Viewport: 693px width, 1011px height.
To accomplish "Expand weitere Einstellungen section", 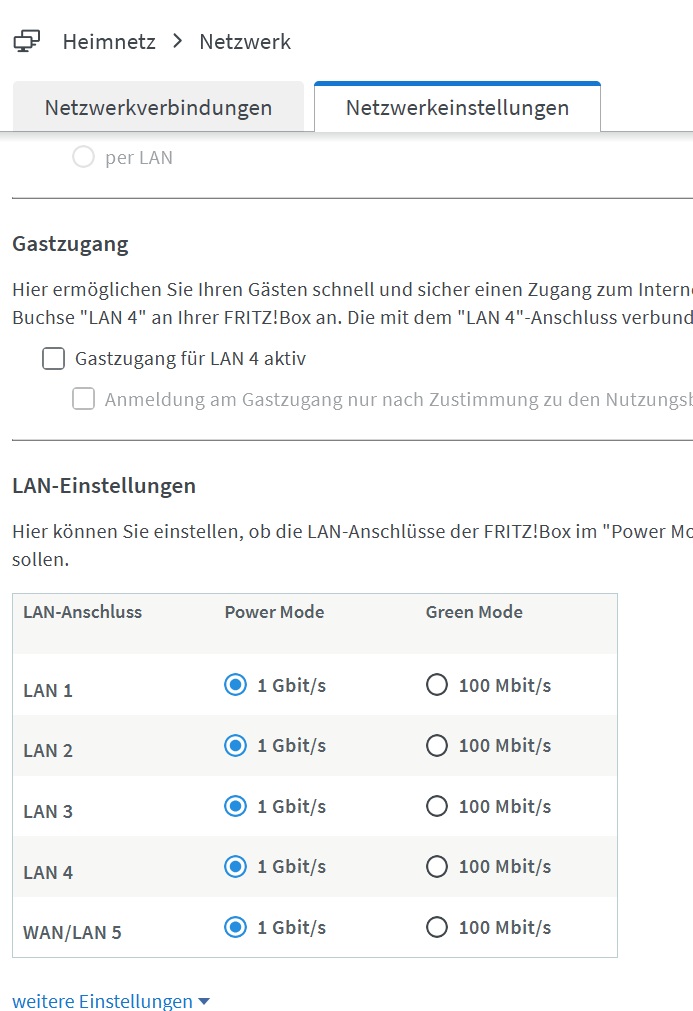I will (102, 1001).
